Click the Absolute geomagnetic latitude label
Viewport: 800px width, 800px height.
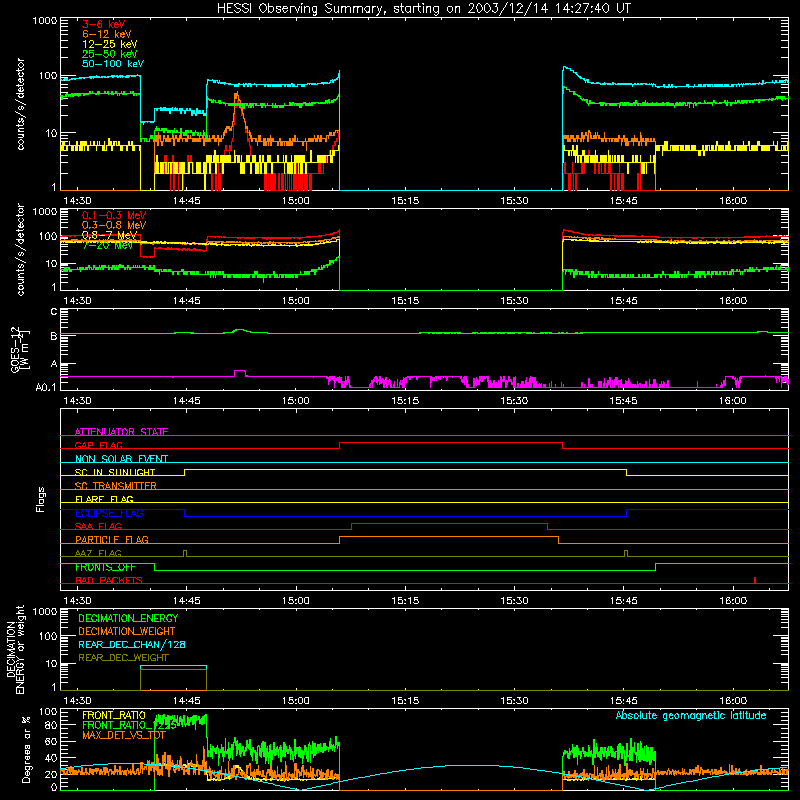[x=691, y=715]
